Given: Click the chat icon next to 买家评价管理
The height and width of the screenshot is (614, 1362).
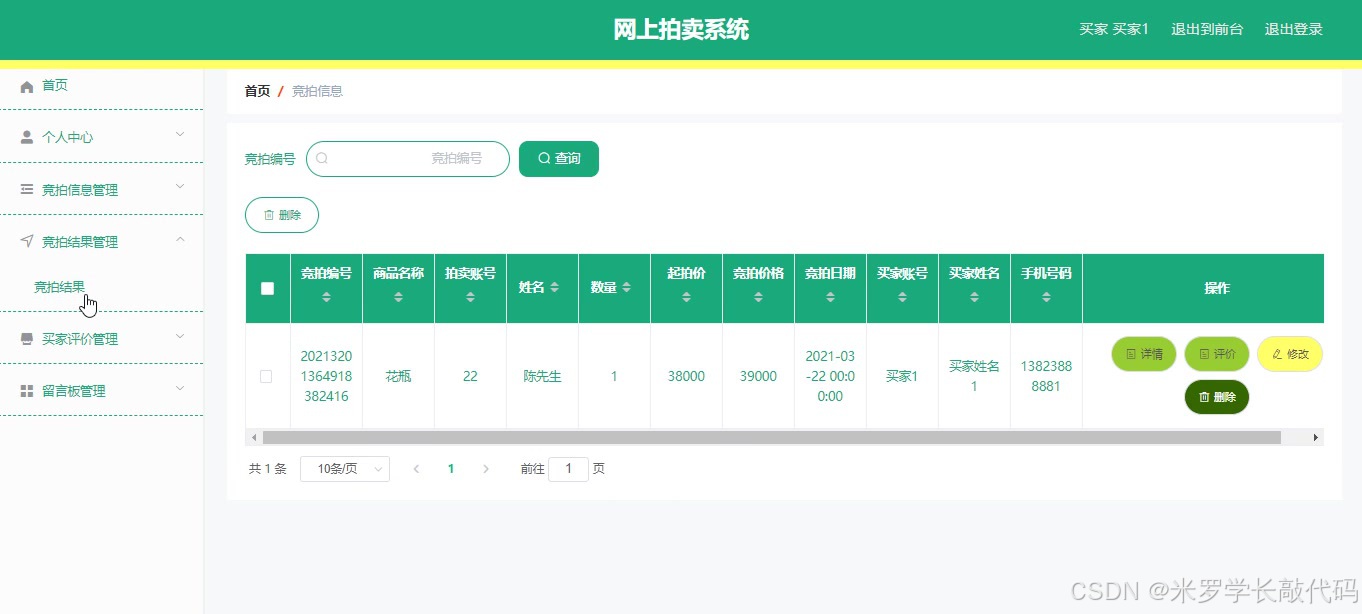Looking at the screenshot, I should [x=26, y=339].
